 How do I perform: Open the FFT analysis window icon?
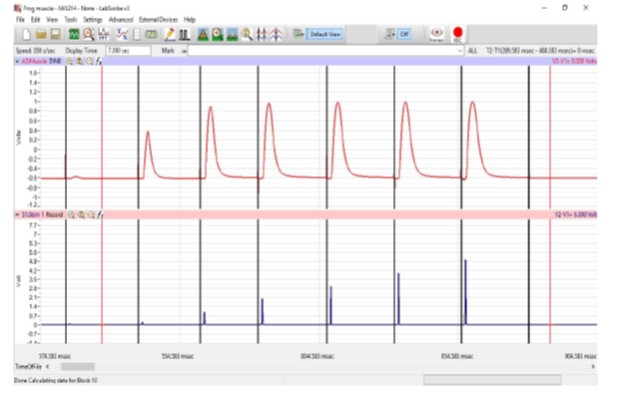click(104, 34)
